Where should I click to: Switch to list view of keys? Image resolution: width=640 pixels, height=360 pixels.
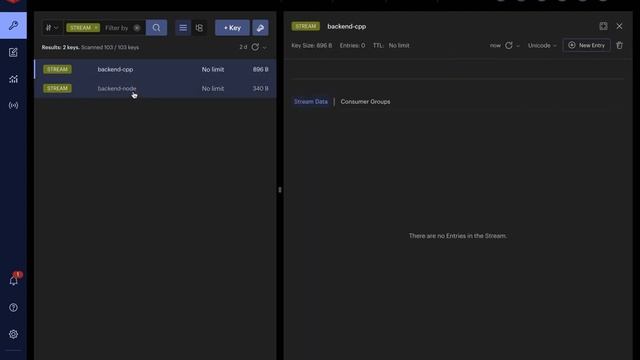coord(183,28)
